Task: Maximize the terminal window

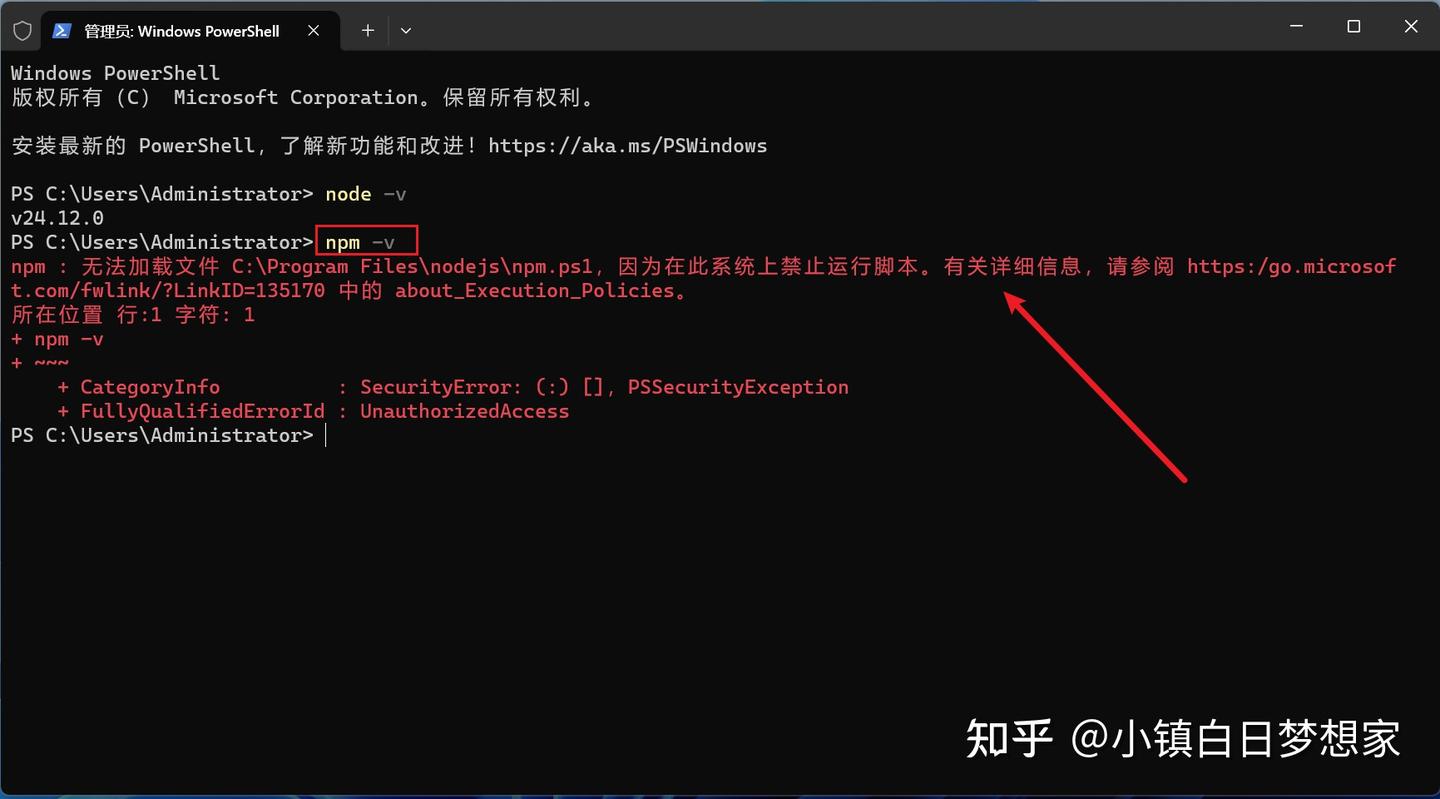Action: tap(1353, 28)
